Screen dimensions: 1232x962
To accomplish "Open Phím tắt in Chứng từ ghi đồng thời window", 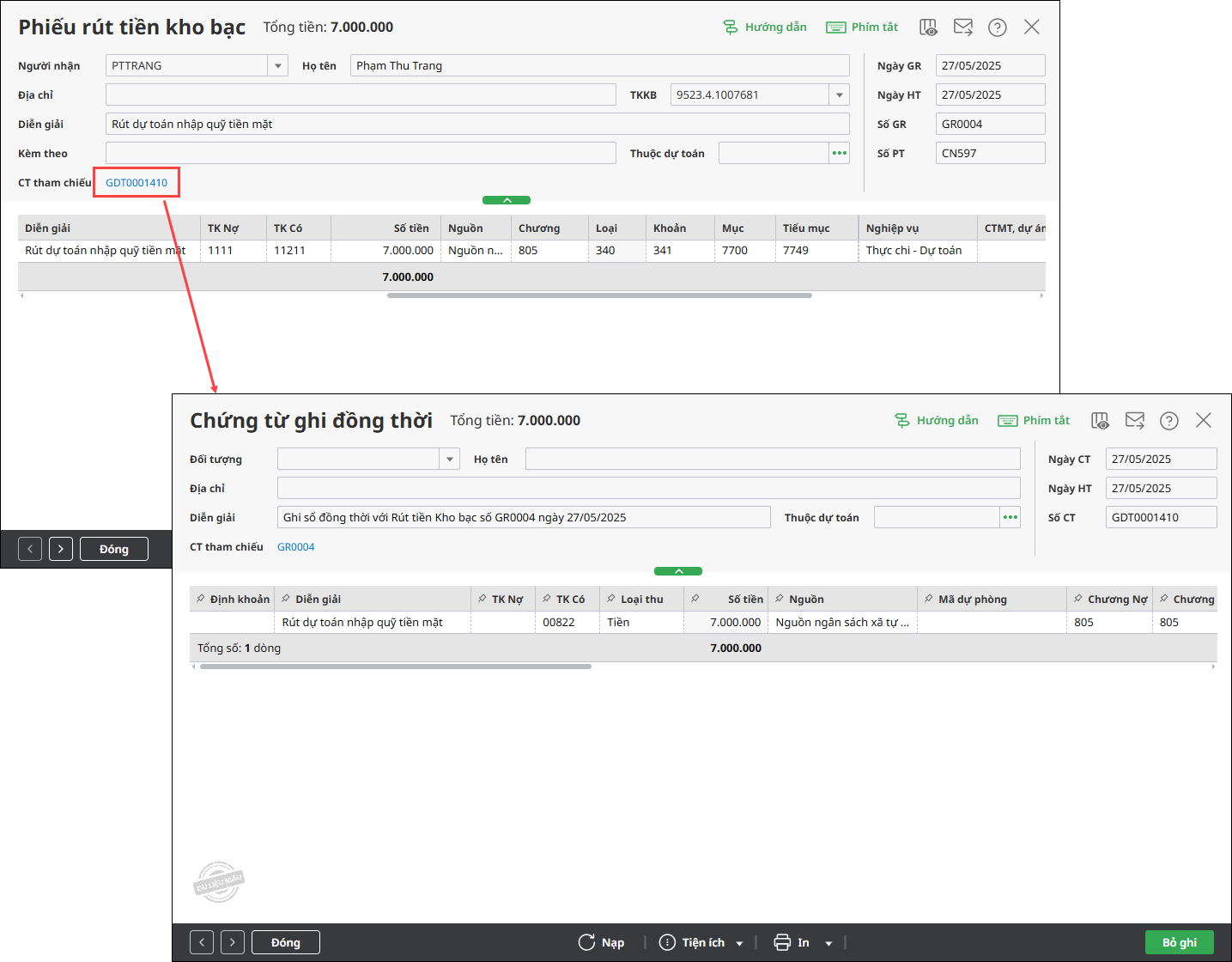I will (1034, 421).
